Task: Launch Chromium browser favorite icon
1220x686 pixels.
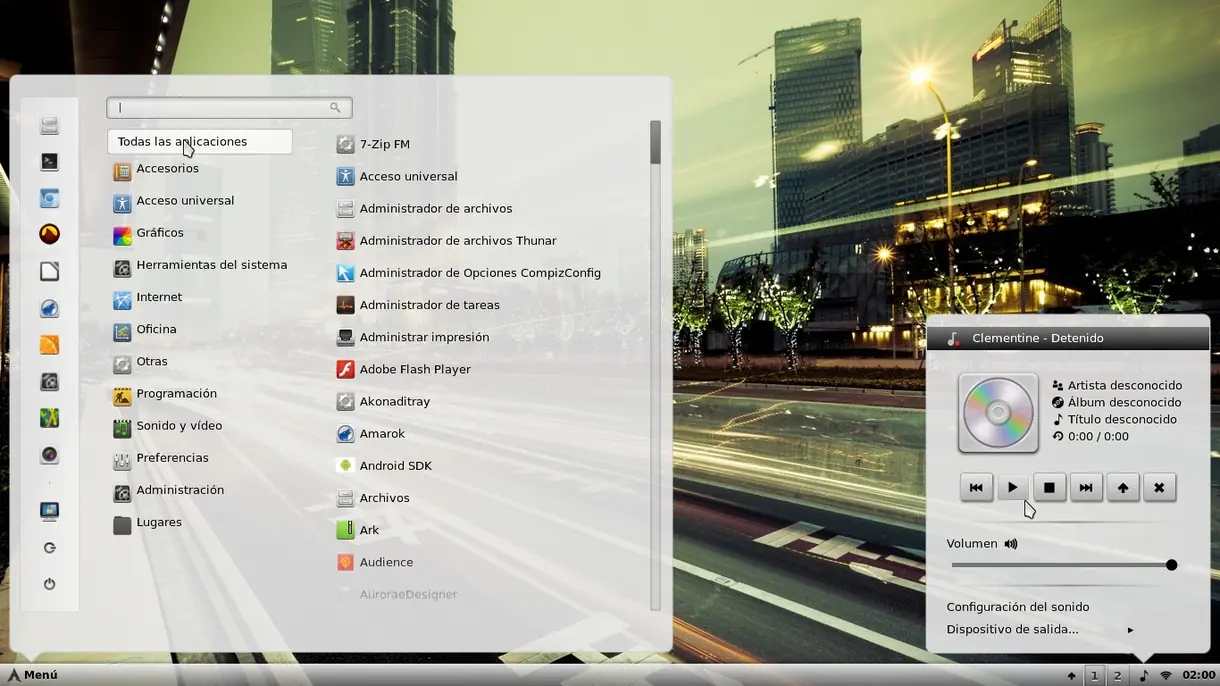Action: pos(49,198)
